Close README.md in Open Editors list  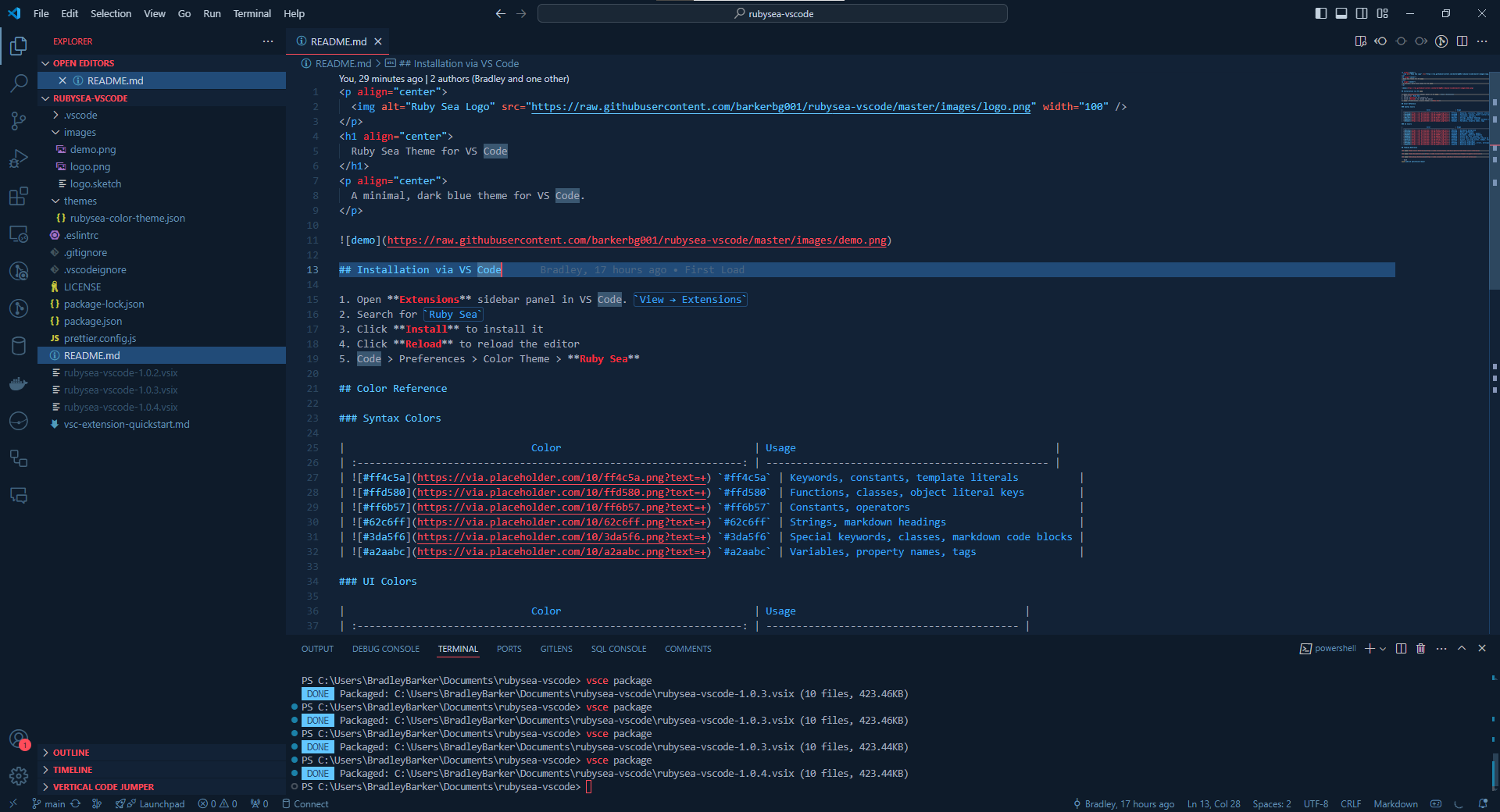(x=62, y=80)
